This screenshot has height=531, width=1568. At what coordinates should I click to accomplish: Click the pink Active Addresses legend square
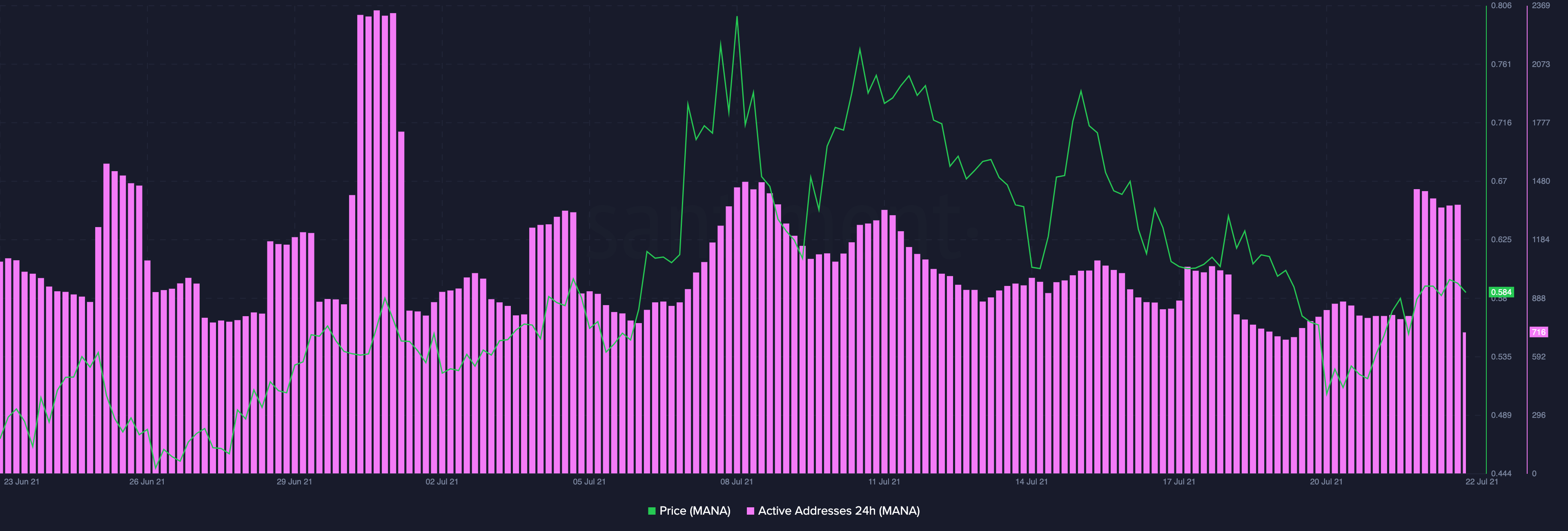click(751, 511)
